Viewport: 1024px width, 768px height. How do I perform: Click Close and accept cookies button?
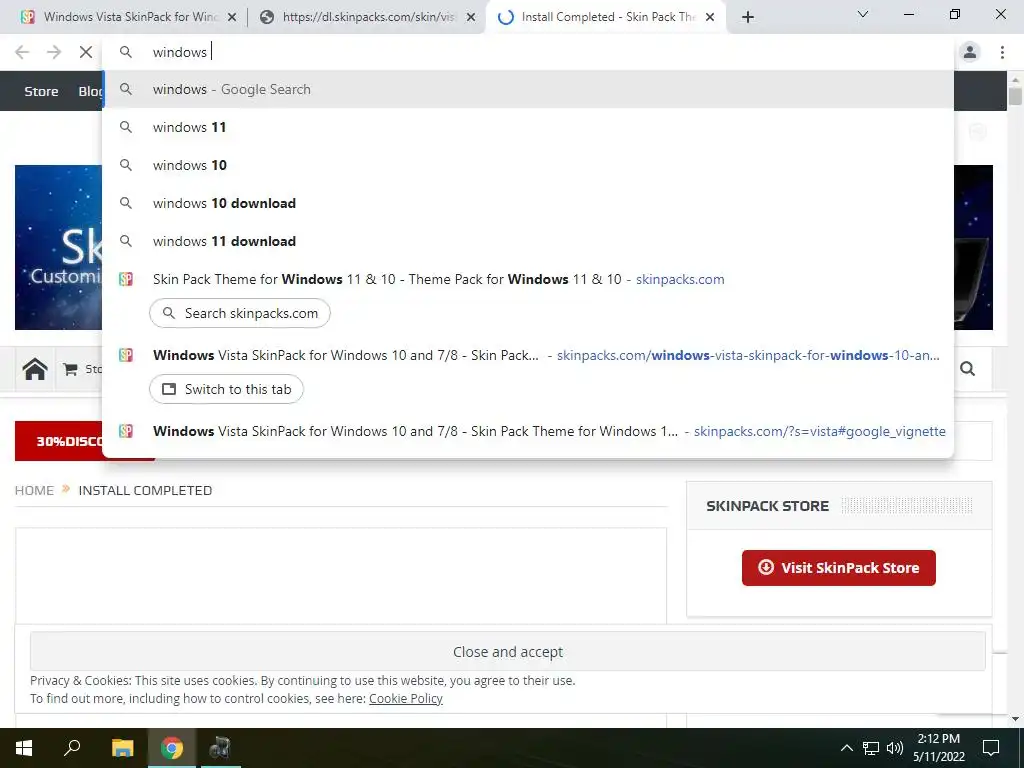507,652
